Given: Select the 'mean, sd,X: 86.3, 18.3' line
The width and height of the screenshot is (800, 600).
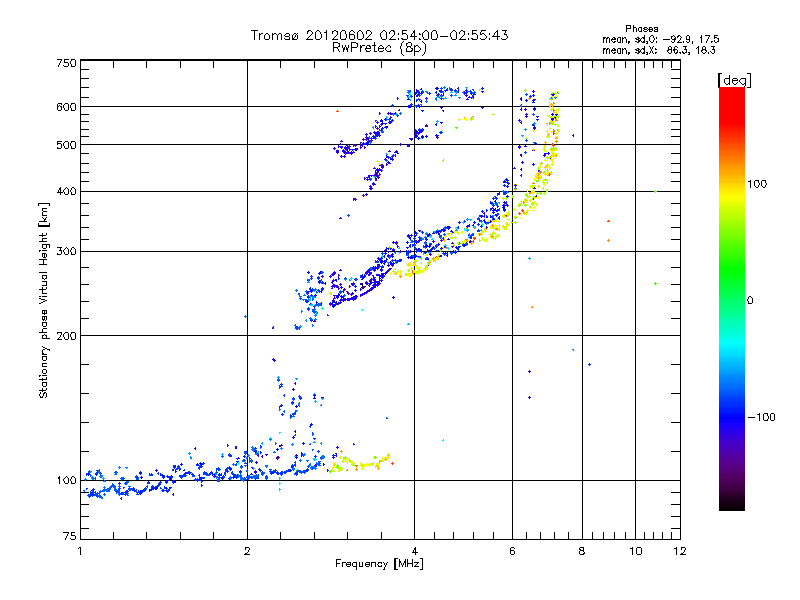Looking at the screenshot, I should (x=659, y=50).
